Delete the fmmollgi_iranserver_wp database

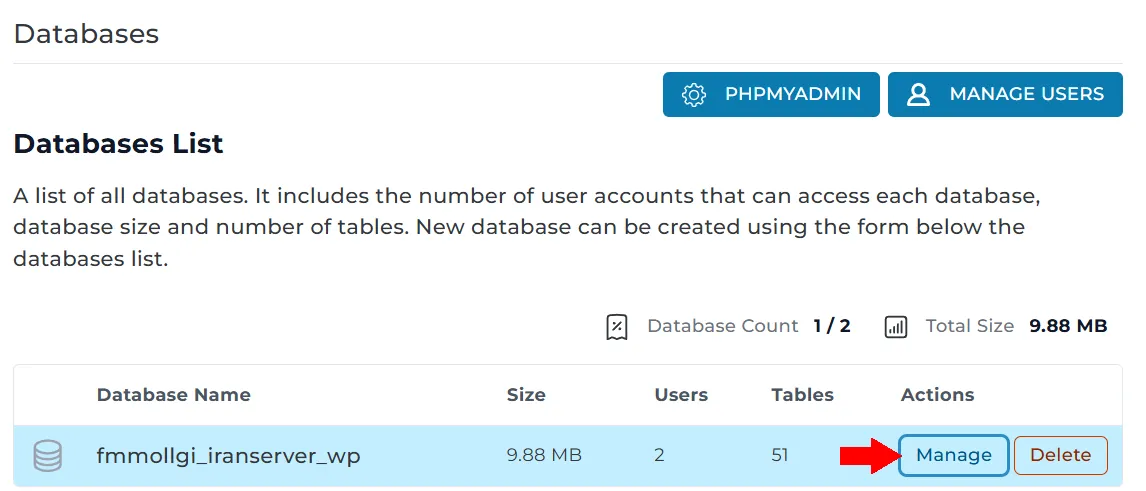tap(1060, 455)
